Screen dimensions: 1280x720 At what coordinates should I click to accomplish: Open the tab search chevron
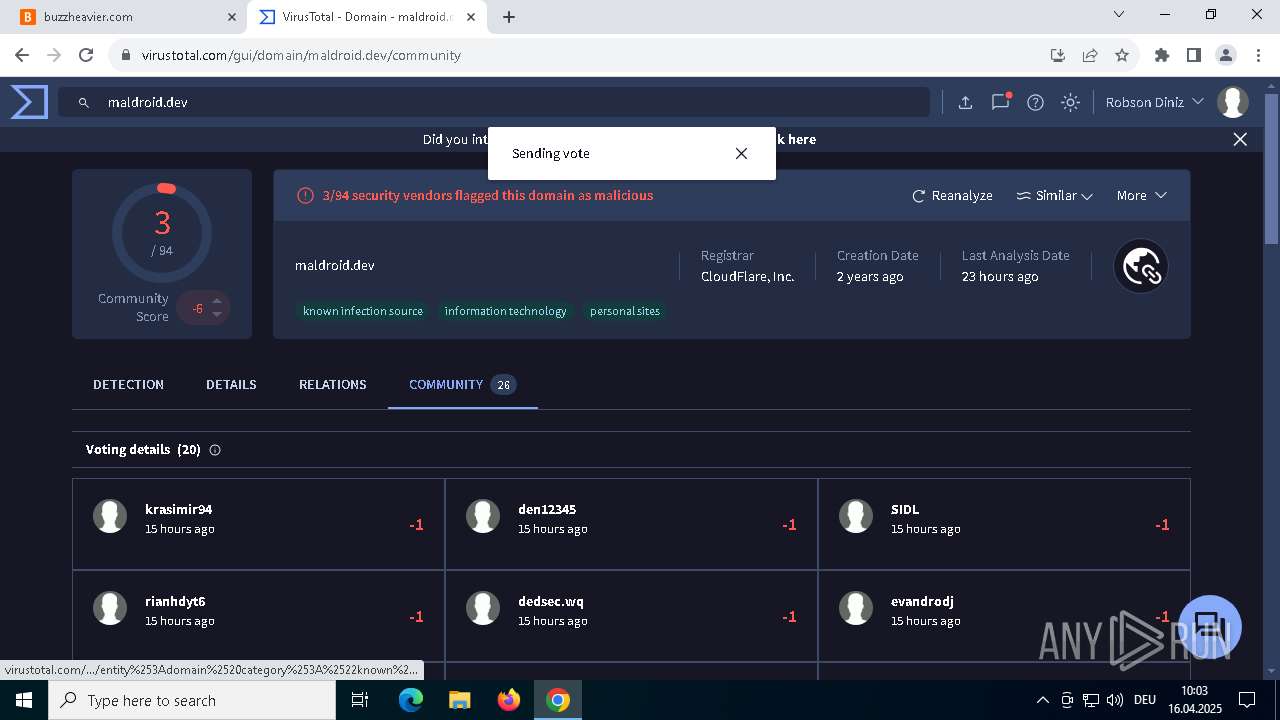(1119, 15)
